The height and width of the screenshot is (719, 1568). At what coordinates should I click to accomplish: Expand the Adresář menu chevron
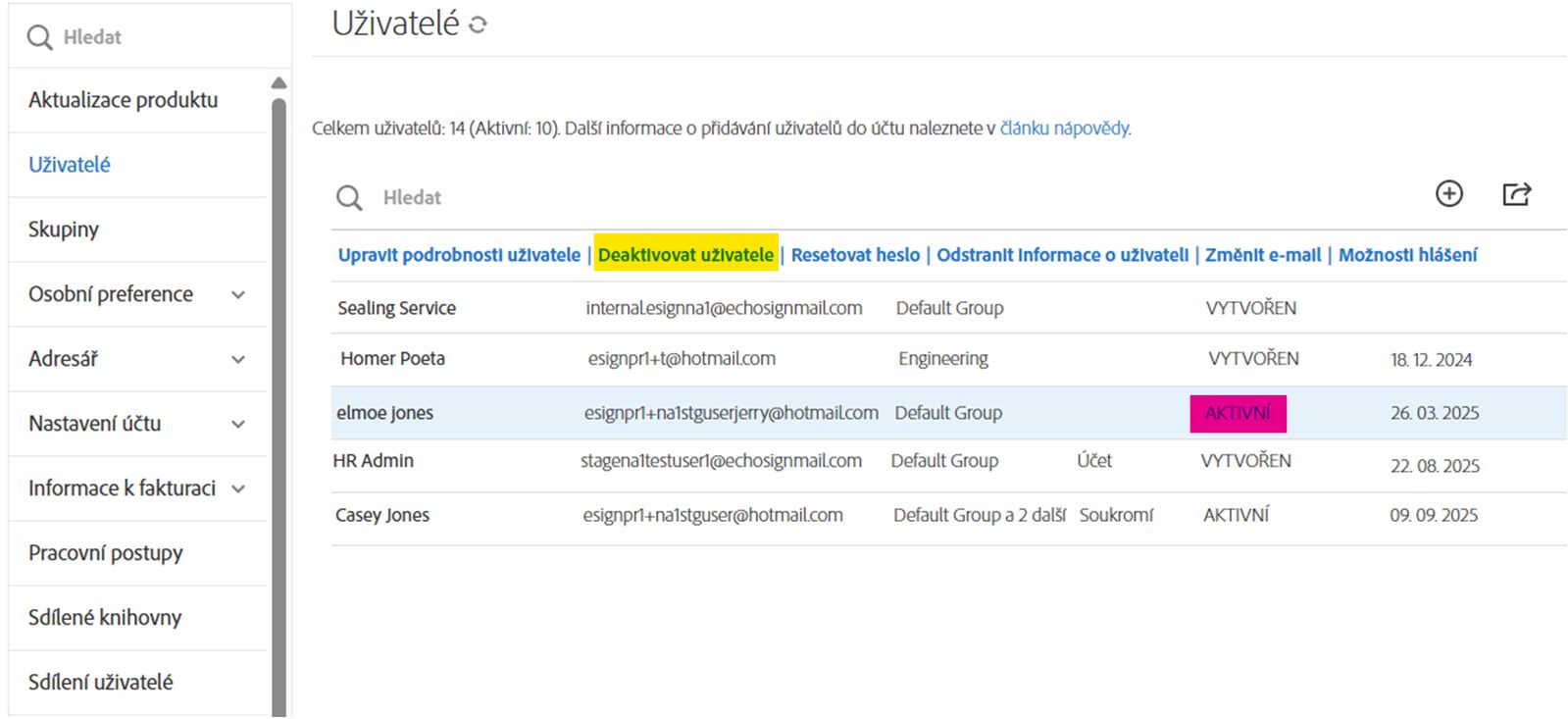[237, 359]
